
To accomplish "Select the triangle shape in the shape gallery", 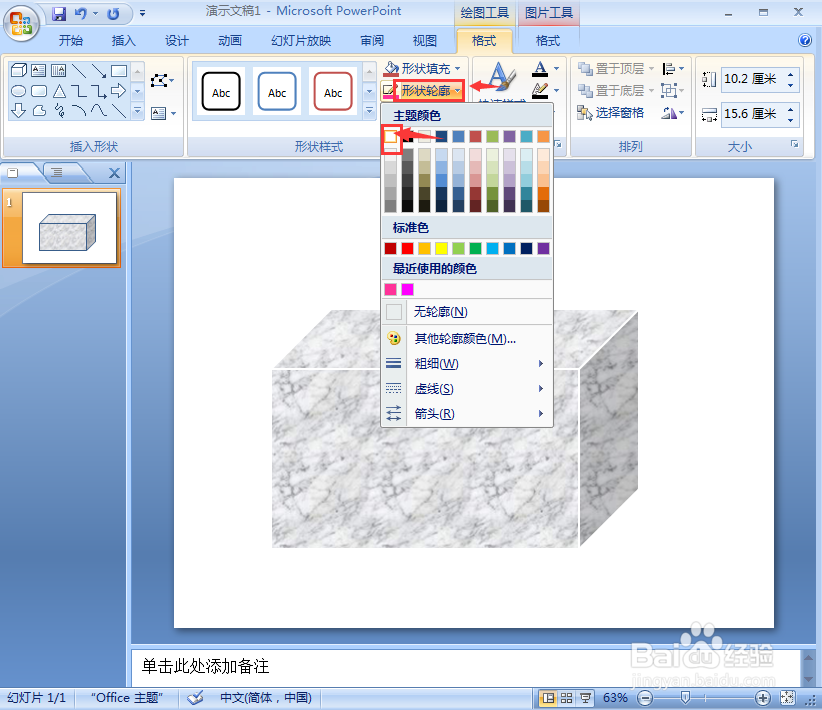I will 59,91.
